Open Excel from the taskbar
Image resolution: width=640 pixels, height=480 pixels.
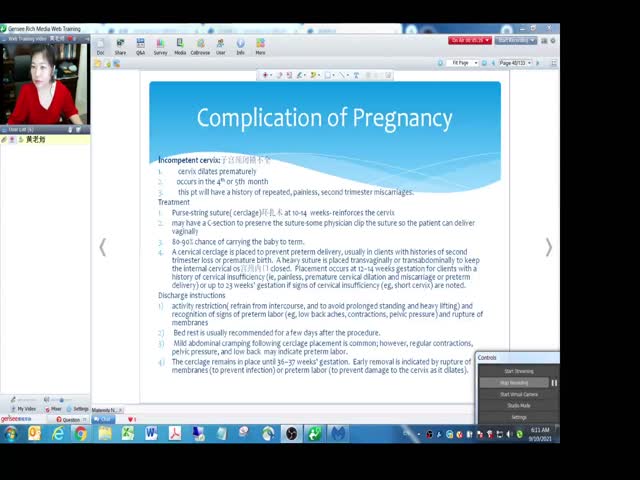tap(127, 433)
